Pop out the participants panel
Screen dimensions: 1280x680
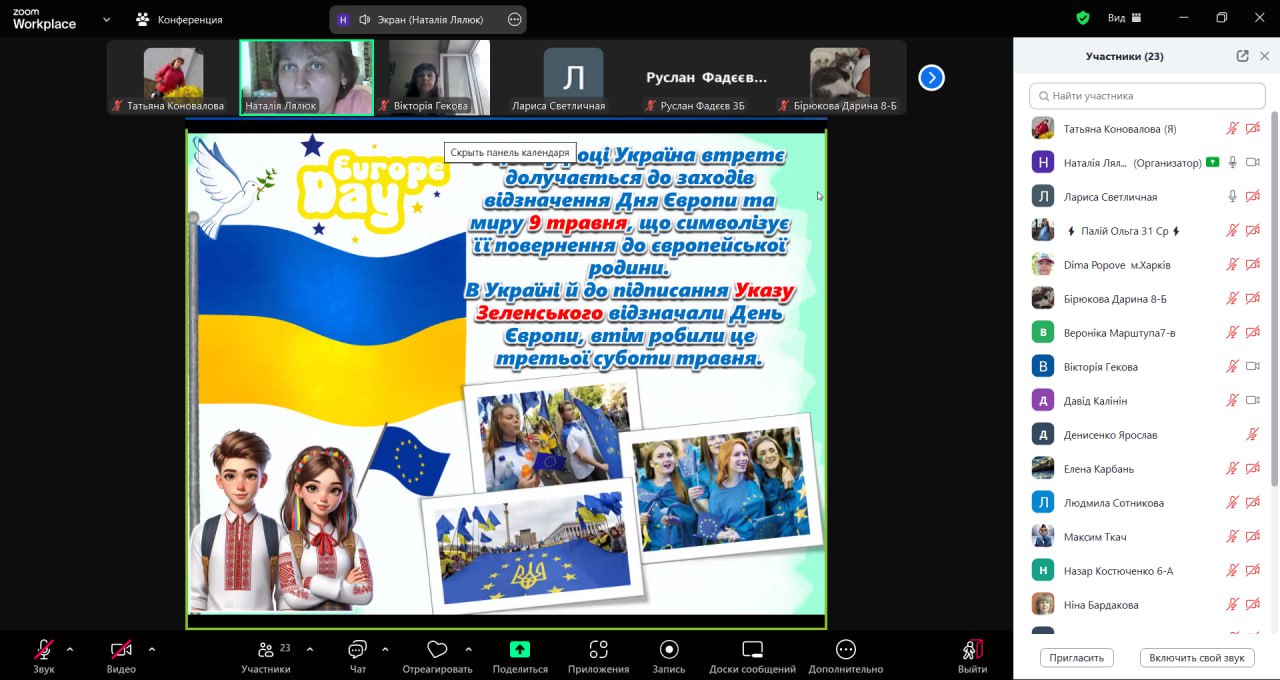coord(1242,57)
